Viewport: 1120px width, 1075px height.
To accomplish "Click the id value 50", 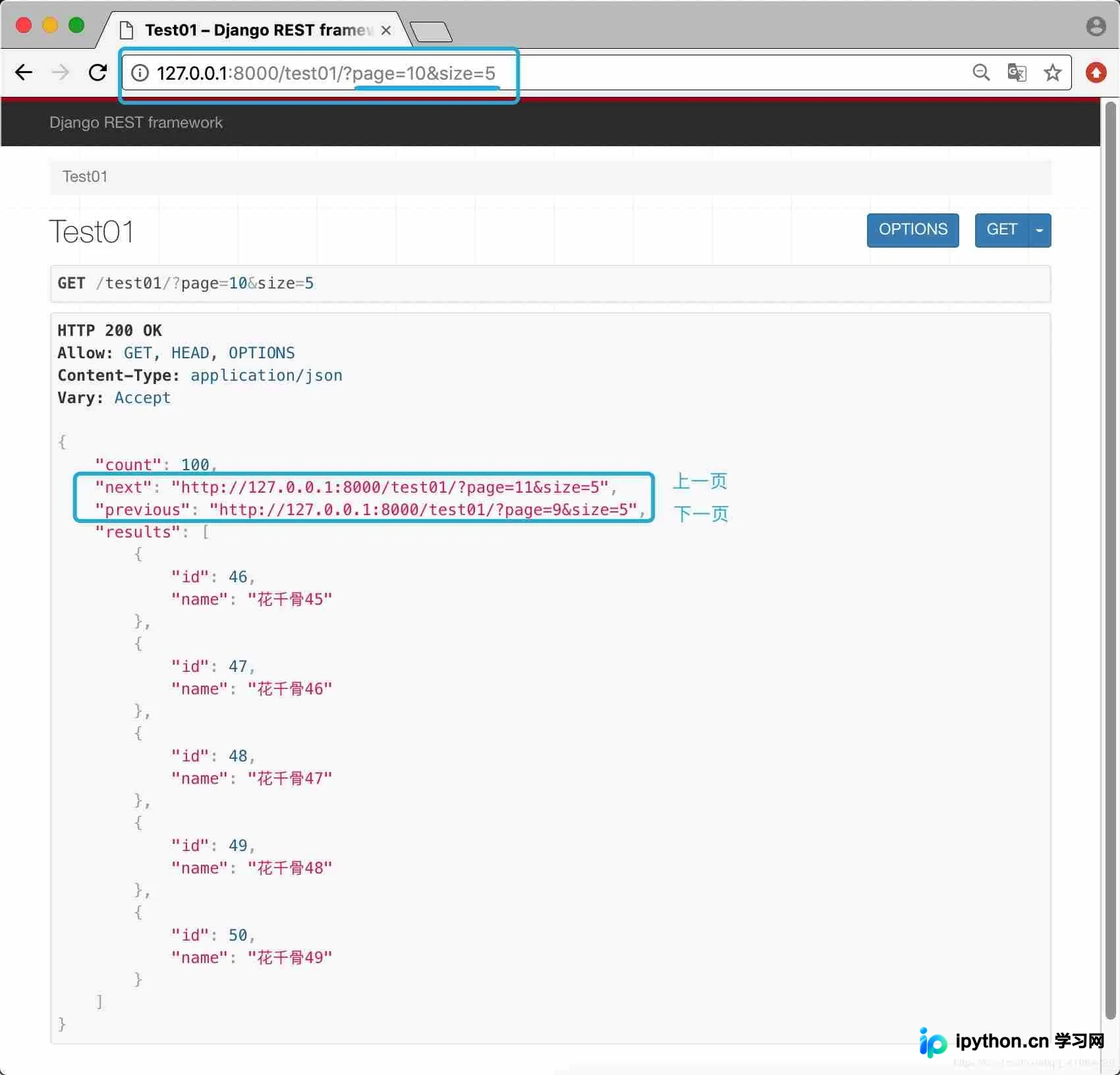I will (x=238, y=935).
